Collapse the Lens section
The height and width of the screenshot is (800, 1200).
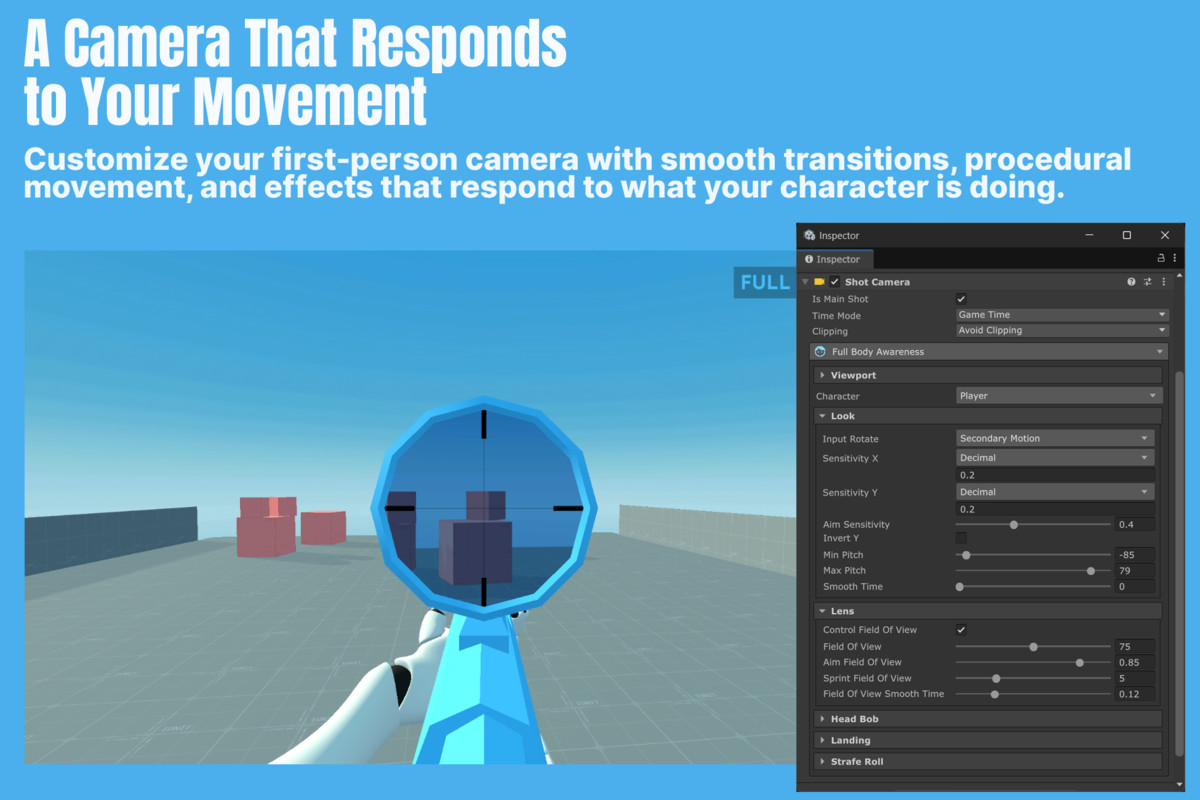[987, 611]
